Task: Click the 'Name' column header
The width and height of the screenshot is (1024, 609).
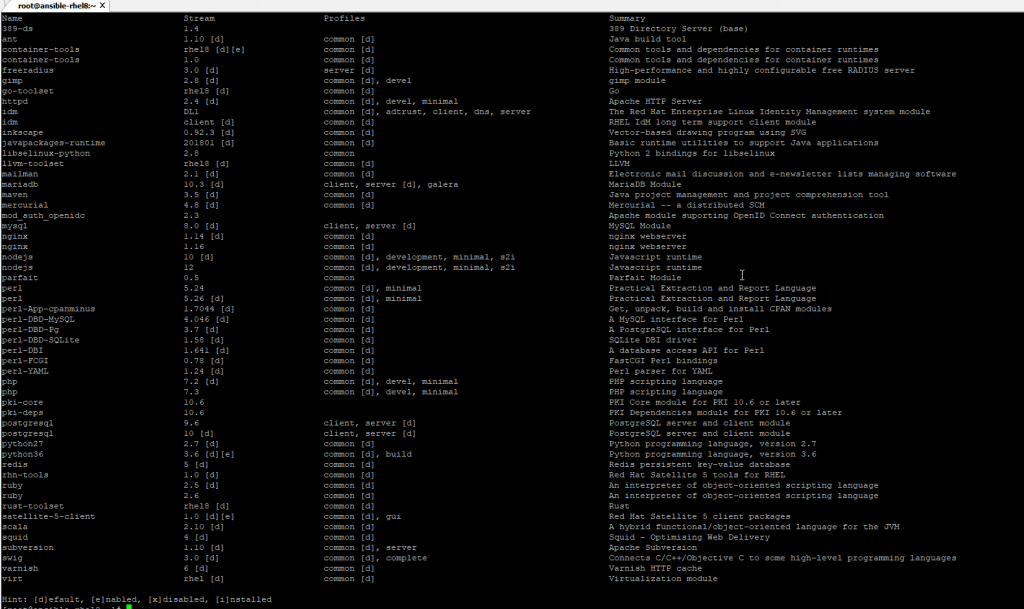Action: pyautogui.click(x=12, y=18)
